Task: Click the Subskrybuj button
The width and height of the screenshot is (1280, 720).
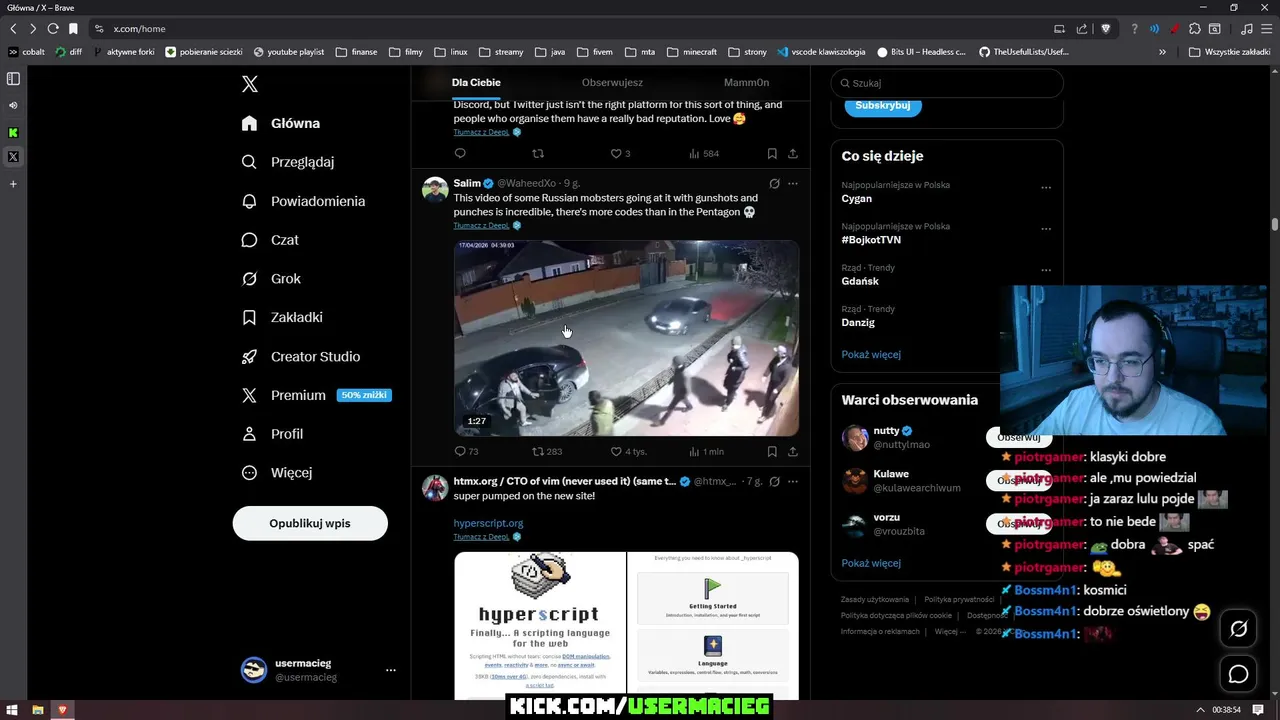Action: click(883, 106)
